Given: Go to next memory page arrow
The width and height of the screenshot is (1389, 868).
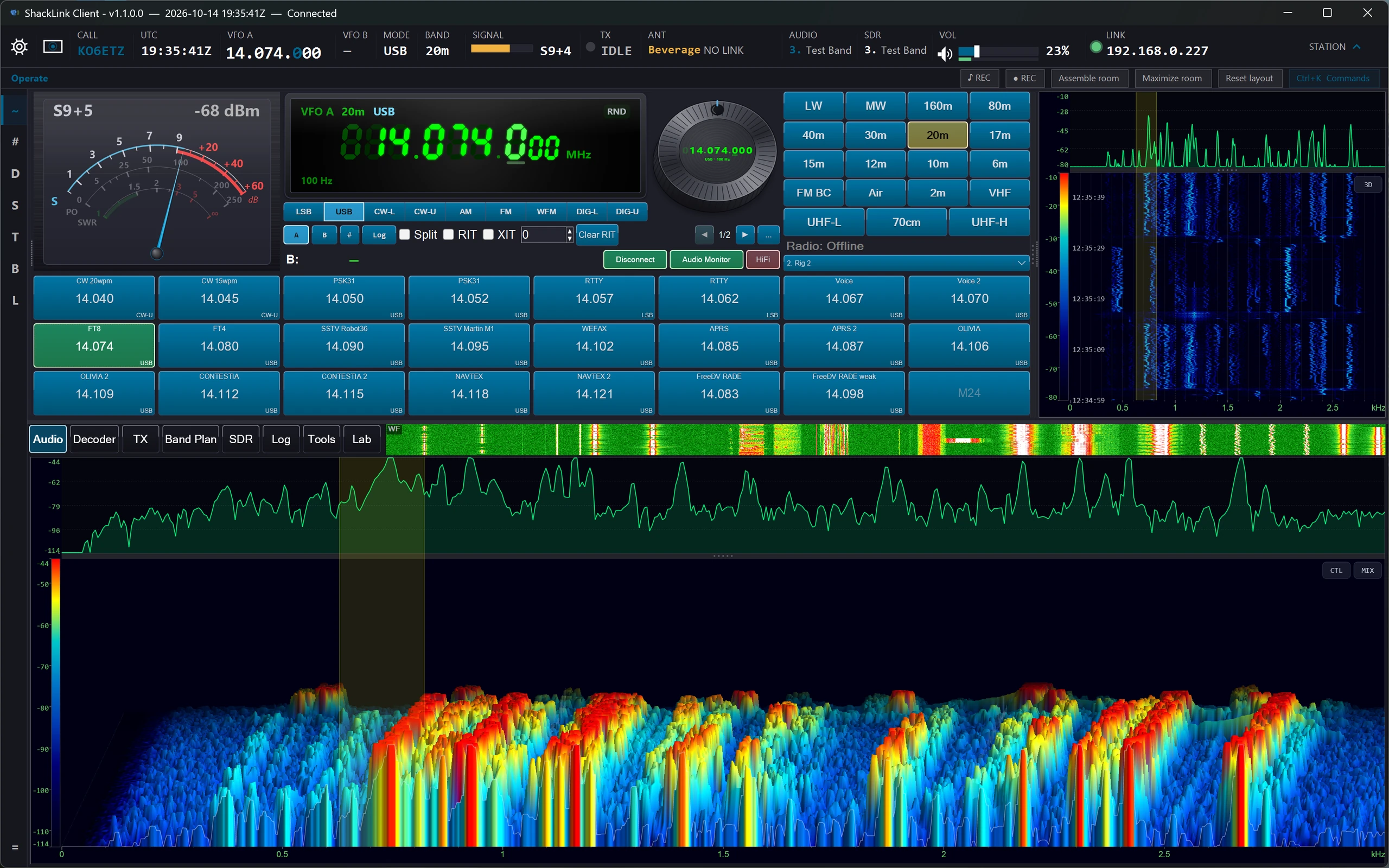Looking at the screenshot, I should 745,235.
